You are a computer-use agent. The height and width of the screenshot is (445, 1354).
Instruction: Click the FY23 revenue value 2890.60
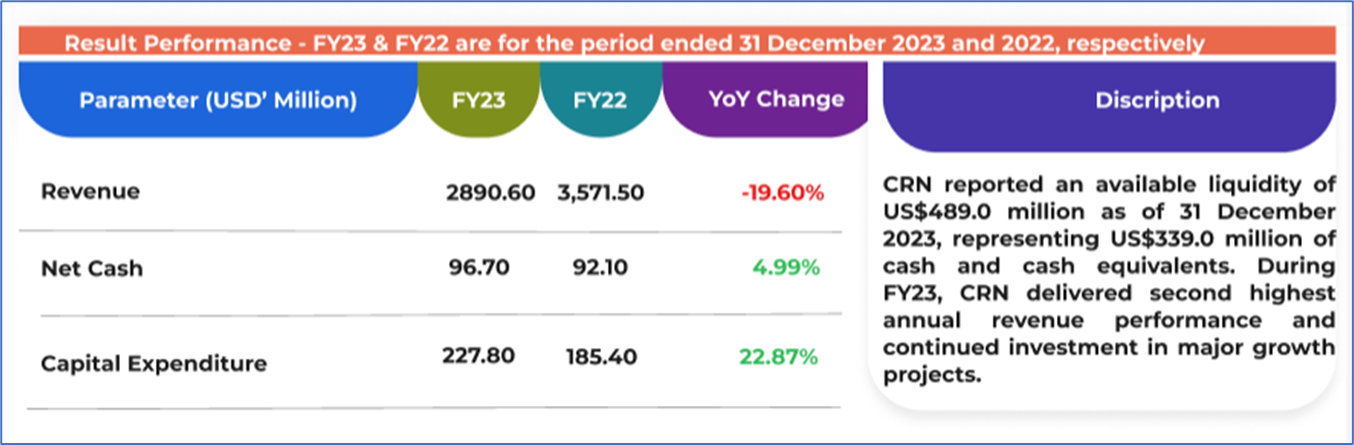pos(491,192)
